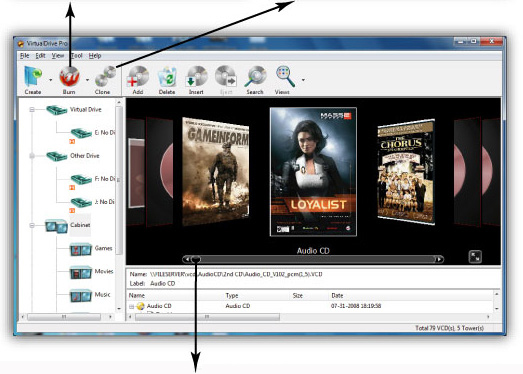Click the VirtualDrive Pro title icon

pos(21,44)
